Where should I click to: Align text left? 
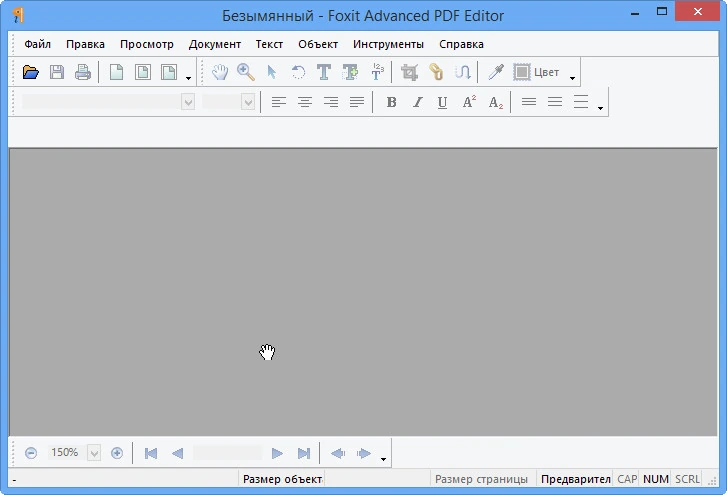(279, 102)
